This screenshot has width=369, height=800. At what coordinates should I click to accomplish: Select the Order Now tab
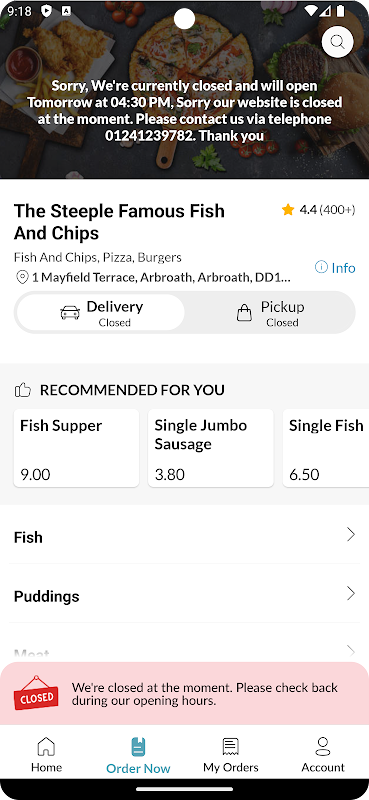coord(138,755)
